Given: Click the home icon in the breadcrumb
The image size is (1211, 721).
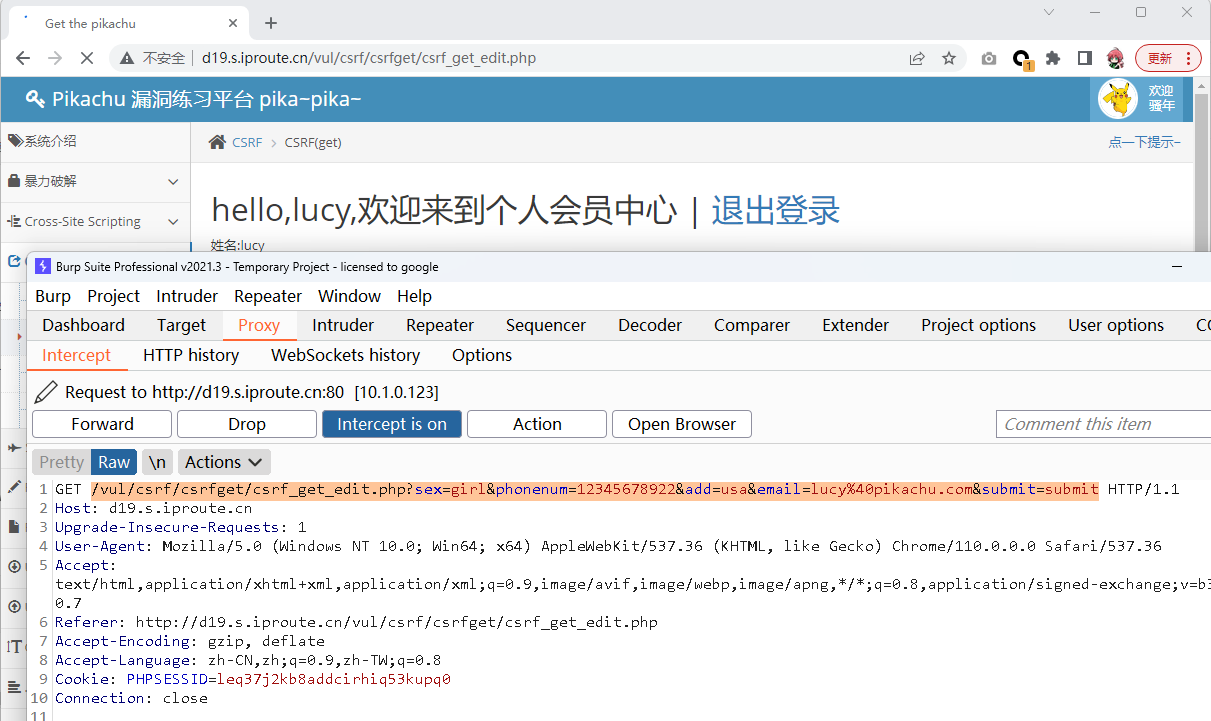Looking at the screenshot, I should pyautogui.click(x=217, y=142).
